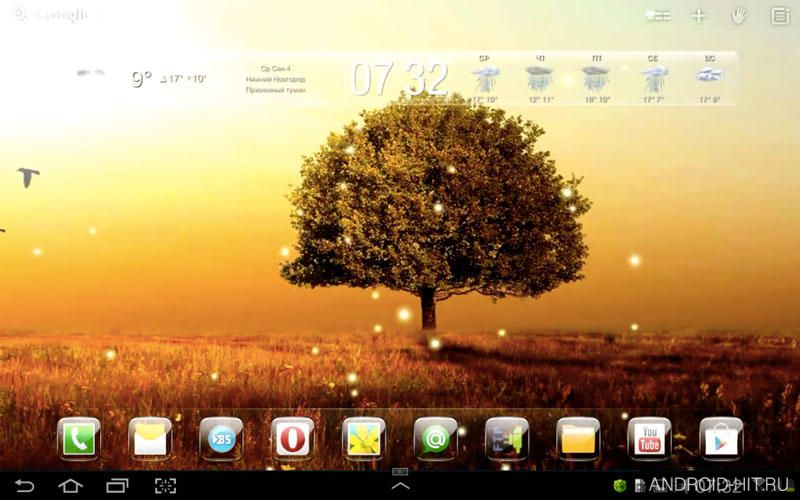Tap the weather widget location text
The image size is (800, 500).
[276, 79]
